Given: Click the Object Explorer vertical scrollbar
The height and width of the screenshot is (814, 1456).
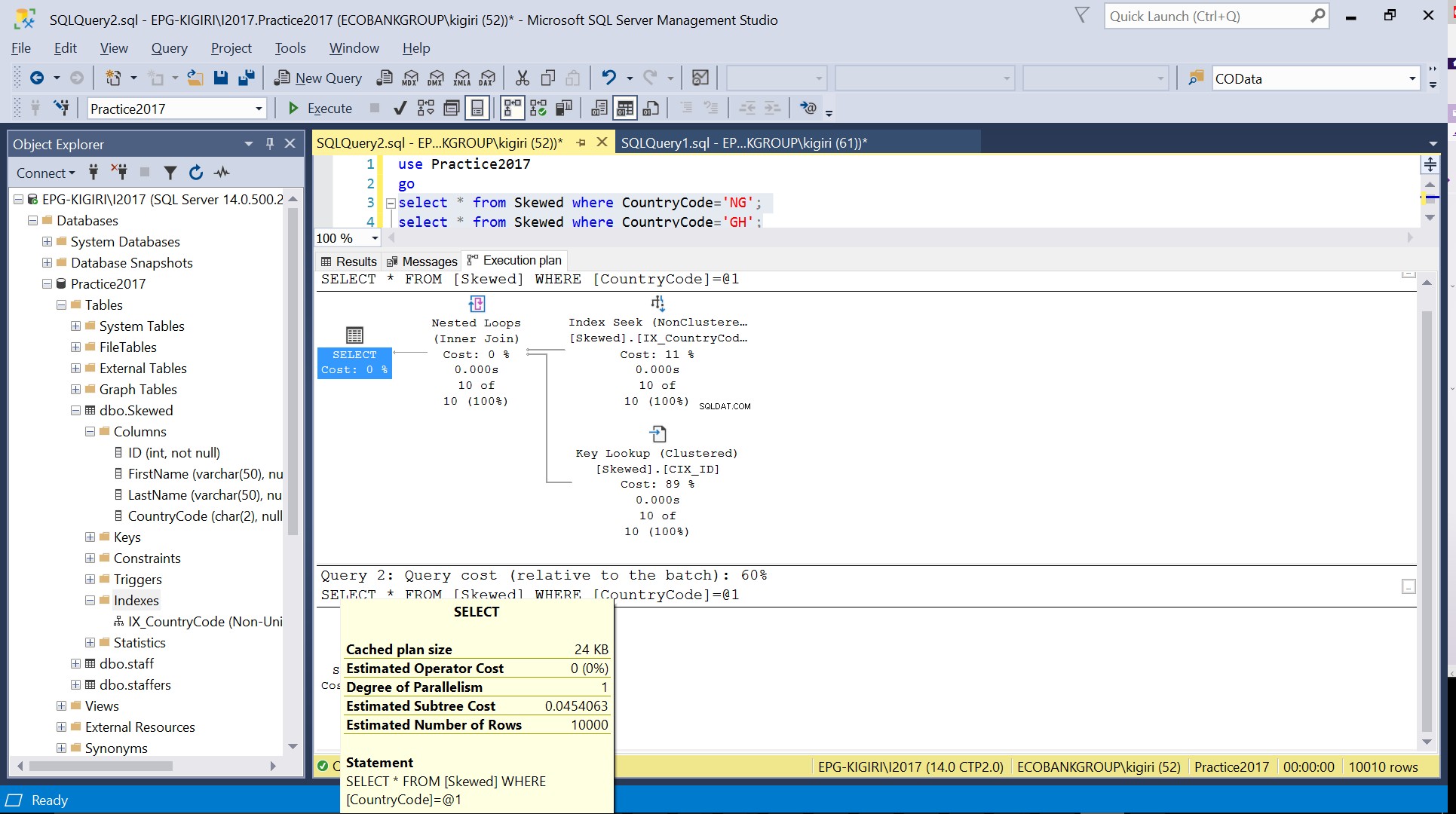Looking at the screenshot, I should (x=293, y=371).
